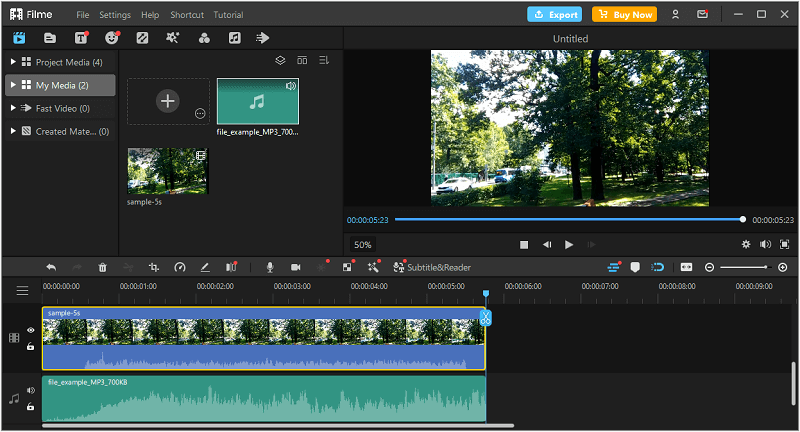Open the Effects tab icon
Viewport: 800px width, 432px height.
[142, 38]
